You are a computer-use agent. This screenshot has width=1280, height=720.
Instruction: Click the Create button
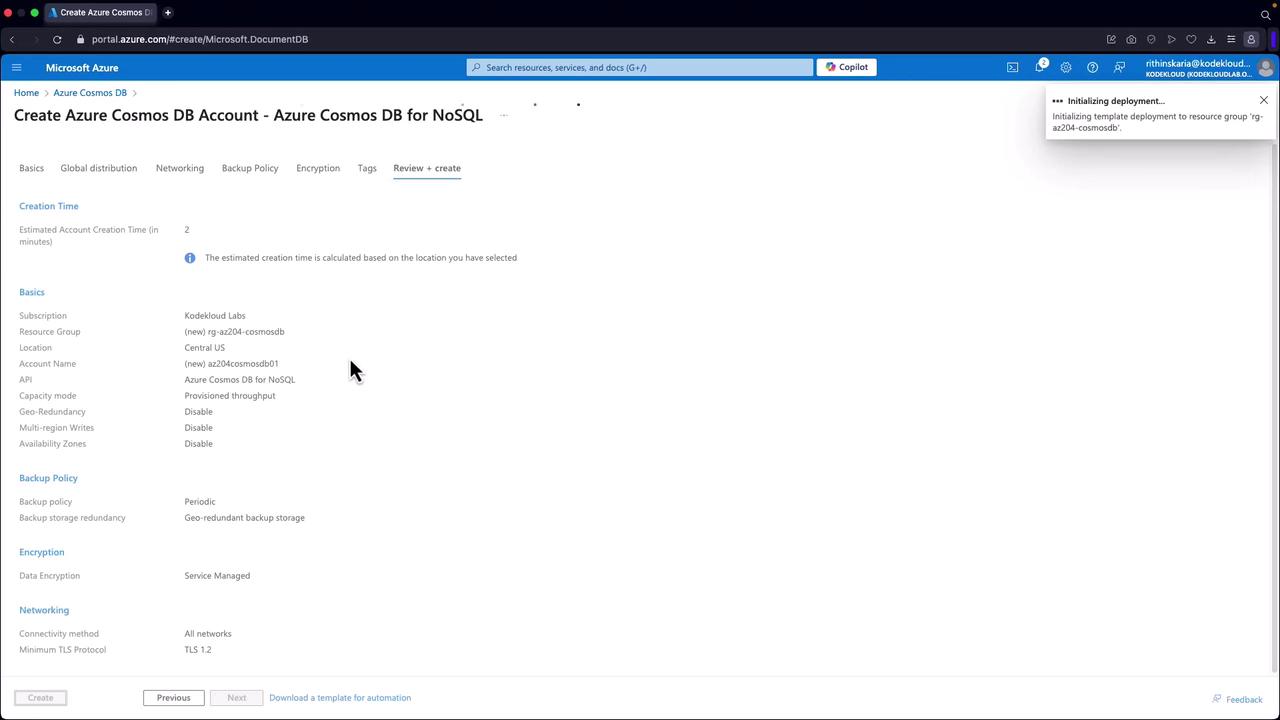coord(40,698)
